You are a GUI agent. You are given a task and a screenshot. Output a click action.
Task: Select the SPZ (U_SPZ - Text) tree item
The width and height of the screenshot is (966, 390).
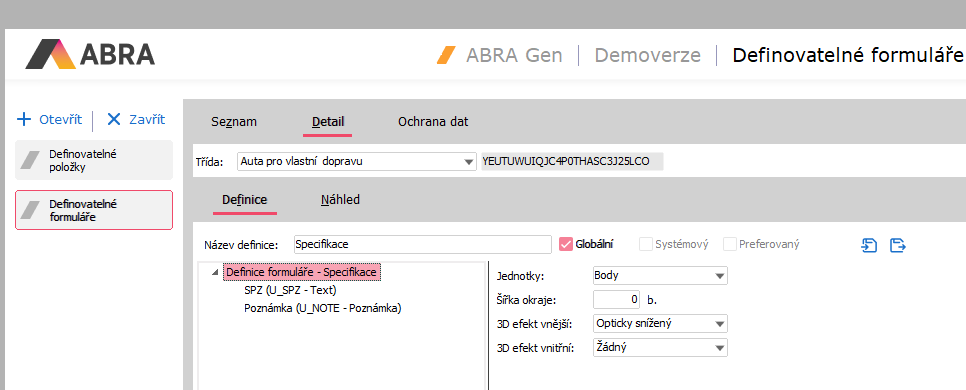tap(290, 290)
